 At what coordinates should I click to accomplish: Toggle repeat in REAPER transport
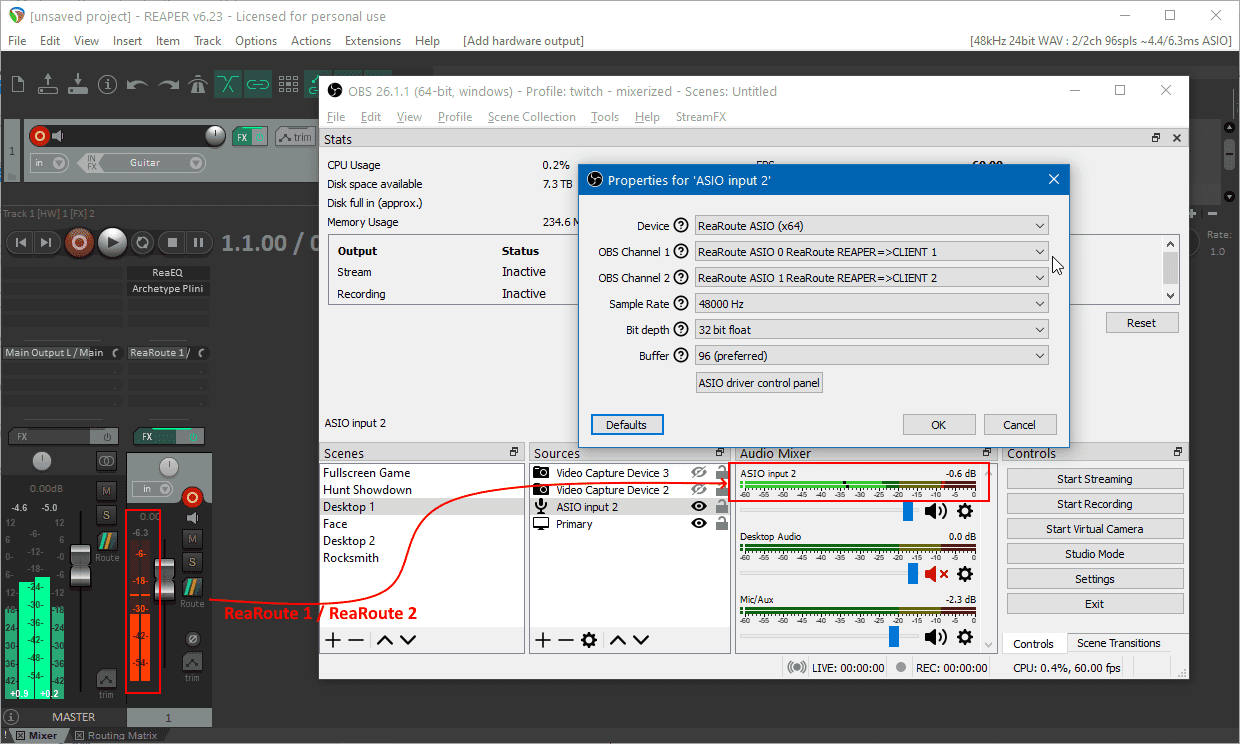click(142, 242)
